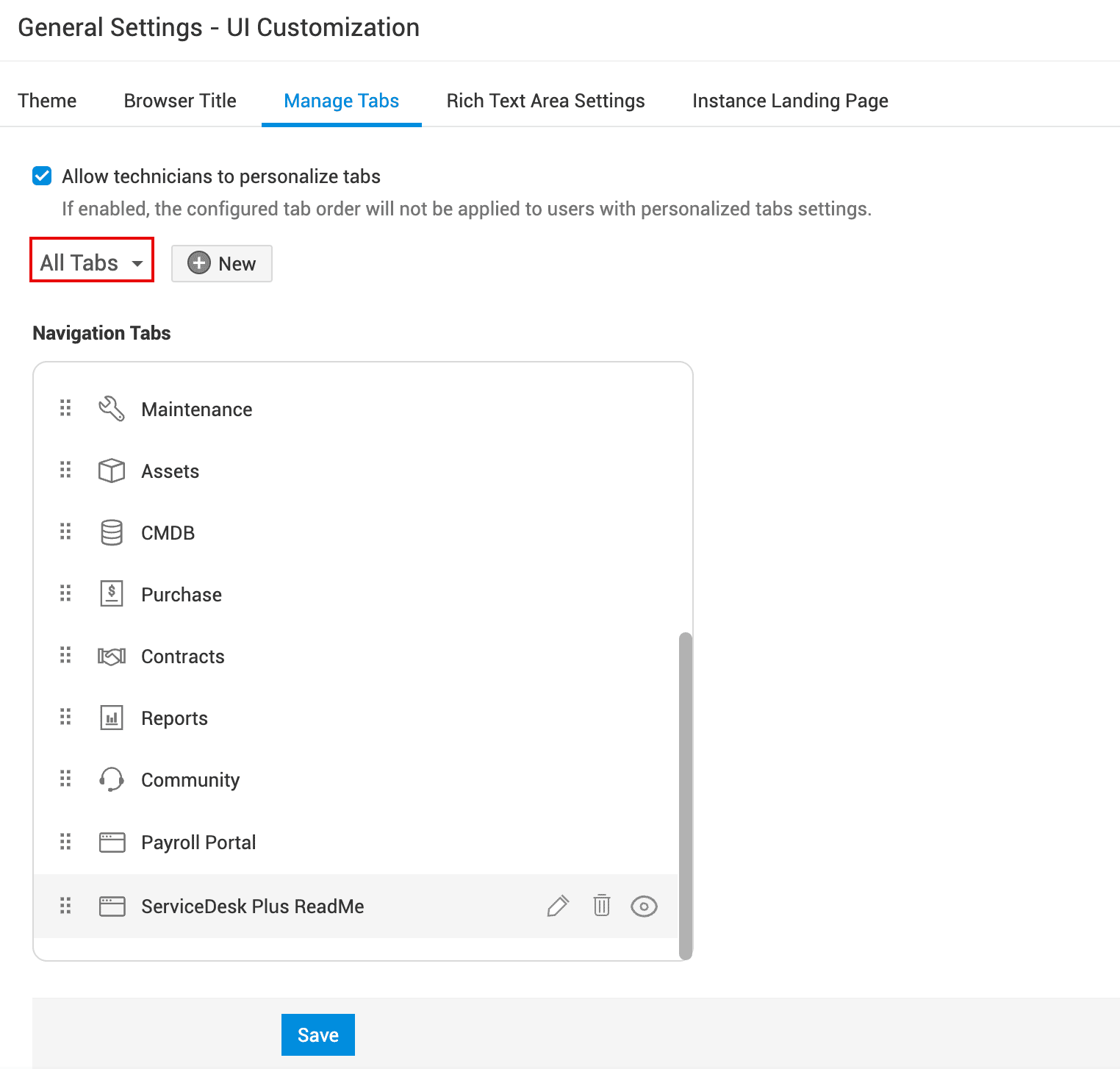
Task: Select the Assets row label
Action: pyautogui.click(x=170, y=471)
